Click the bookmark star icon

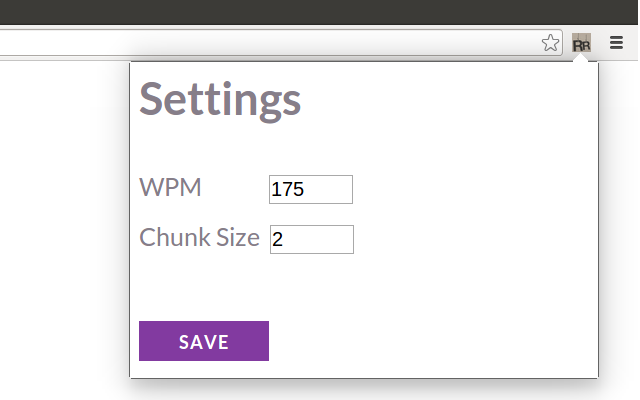[x=550, y=42]
